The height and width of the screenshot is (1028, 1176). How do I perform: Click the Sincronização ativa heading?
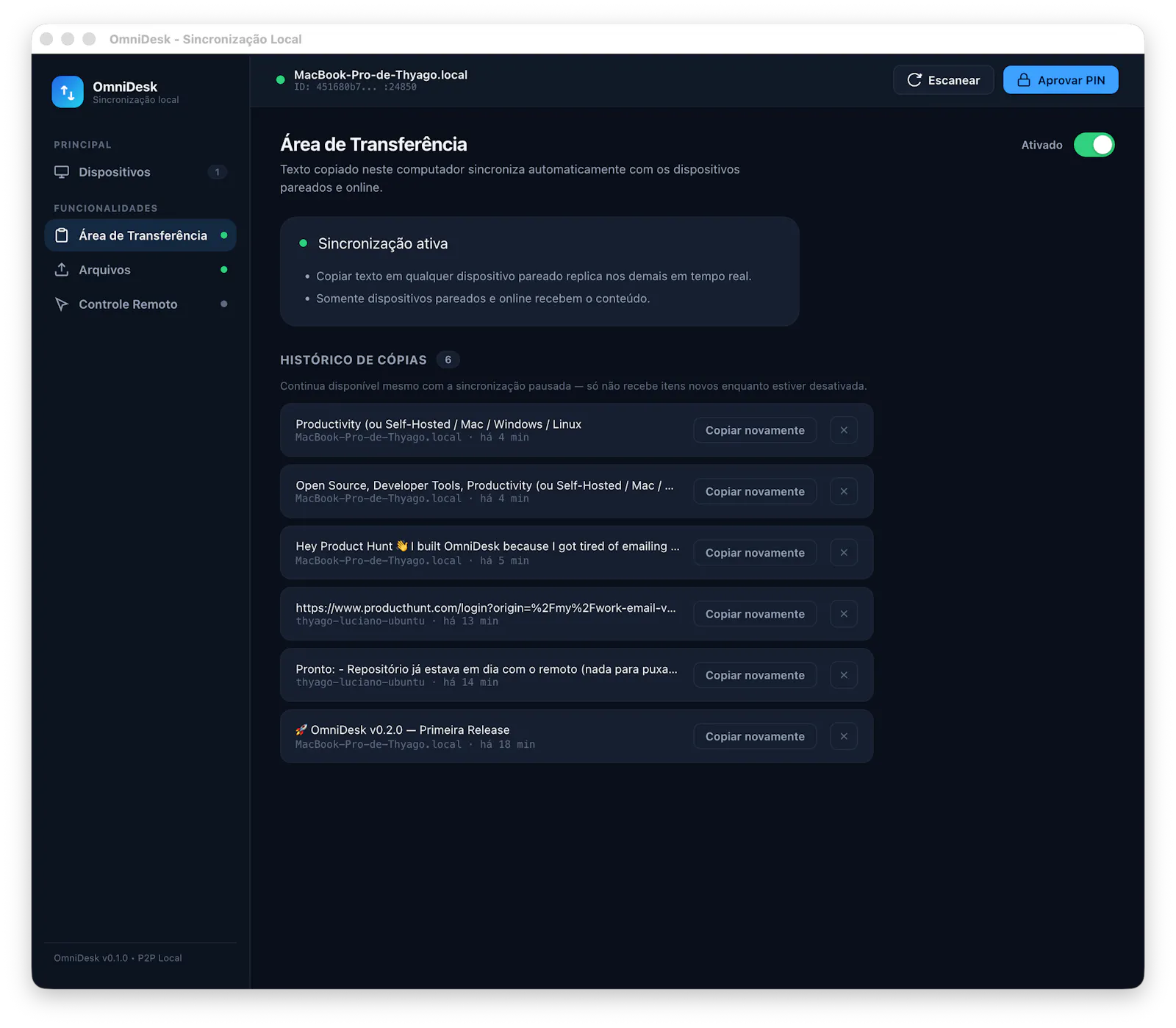(x=382, y=243)
